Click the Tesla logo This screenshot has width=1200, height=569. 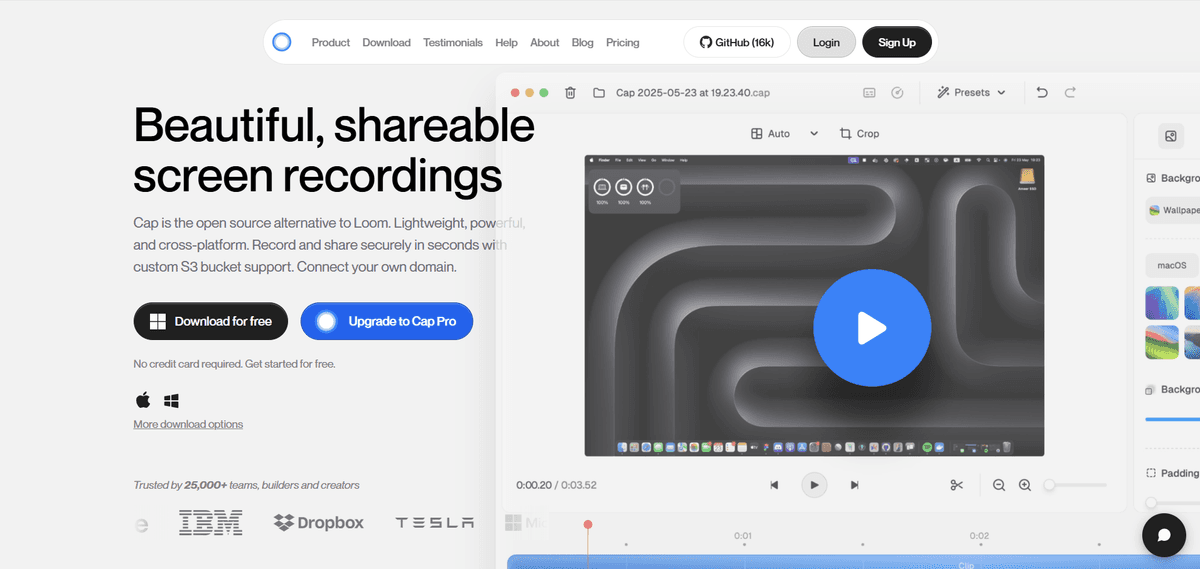click(x=435, y=522)
